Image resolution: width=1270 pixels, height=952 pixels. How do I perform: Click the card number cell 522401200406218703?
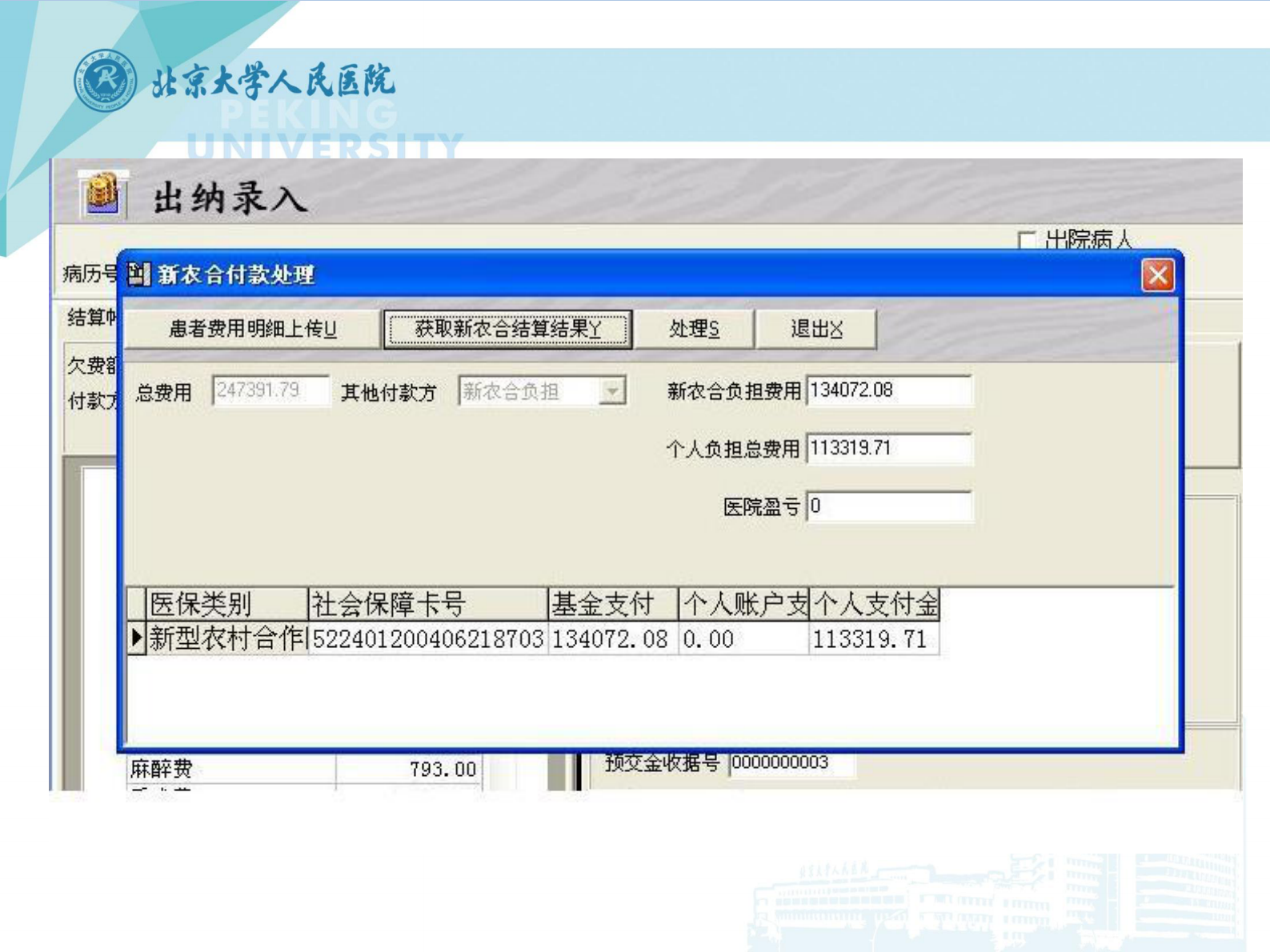(x=428, y=638)
